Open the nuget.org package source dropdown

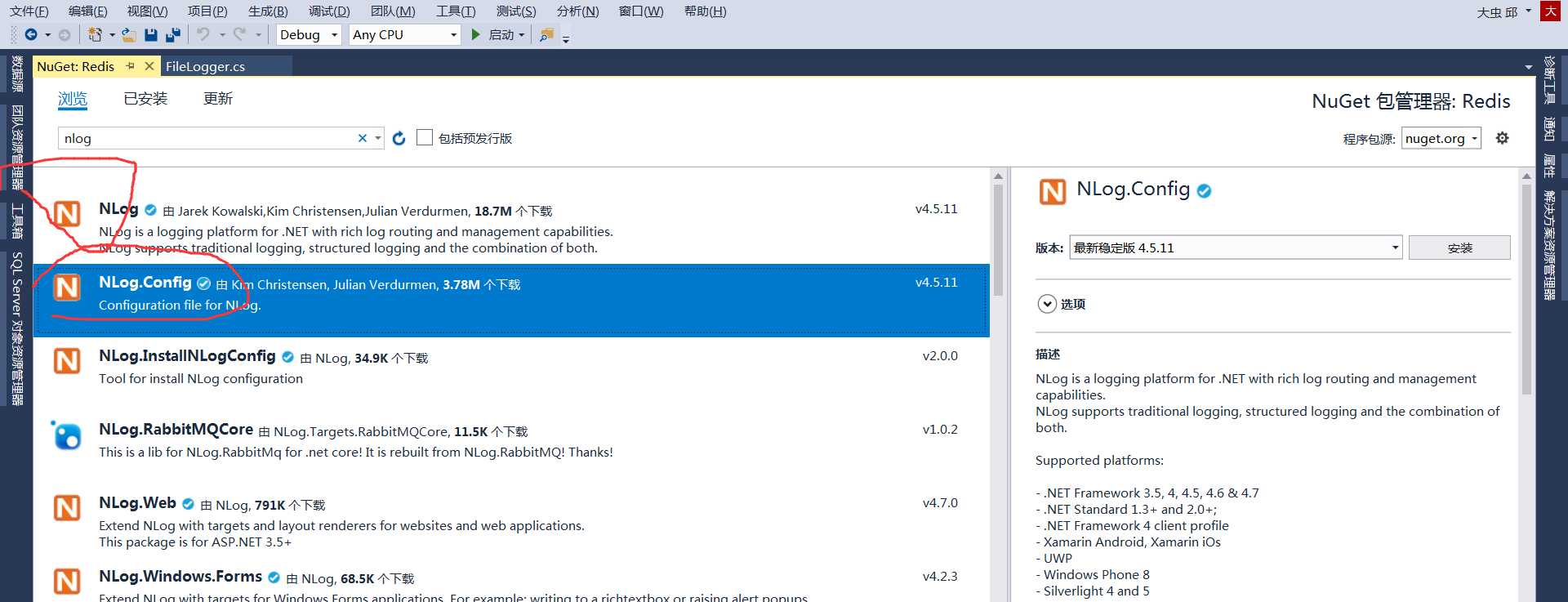pos(1441,138)
